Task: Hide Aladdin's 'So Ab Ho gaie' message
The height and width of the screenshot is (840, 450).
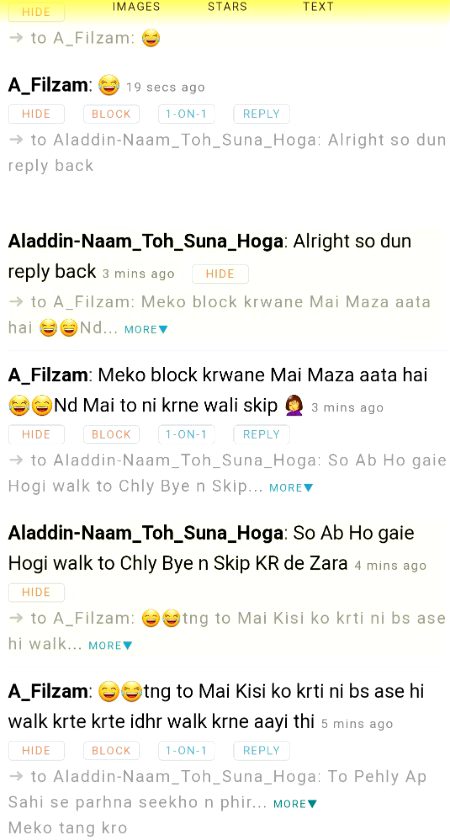Action: pyautogui.click(x=36, y=592)
